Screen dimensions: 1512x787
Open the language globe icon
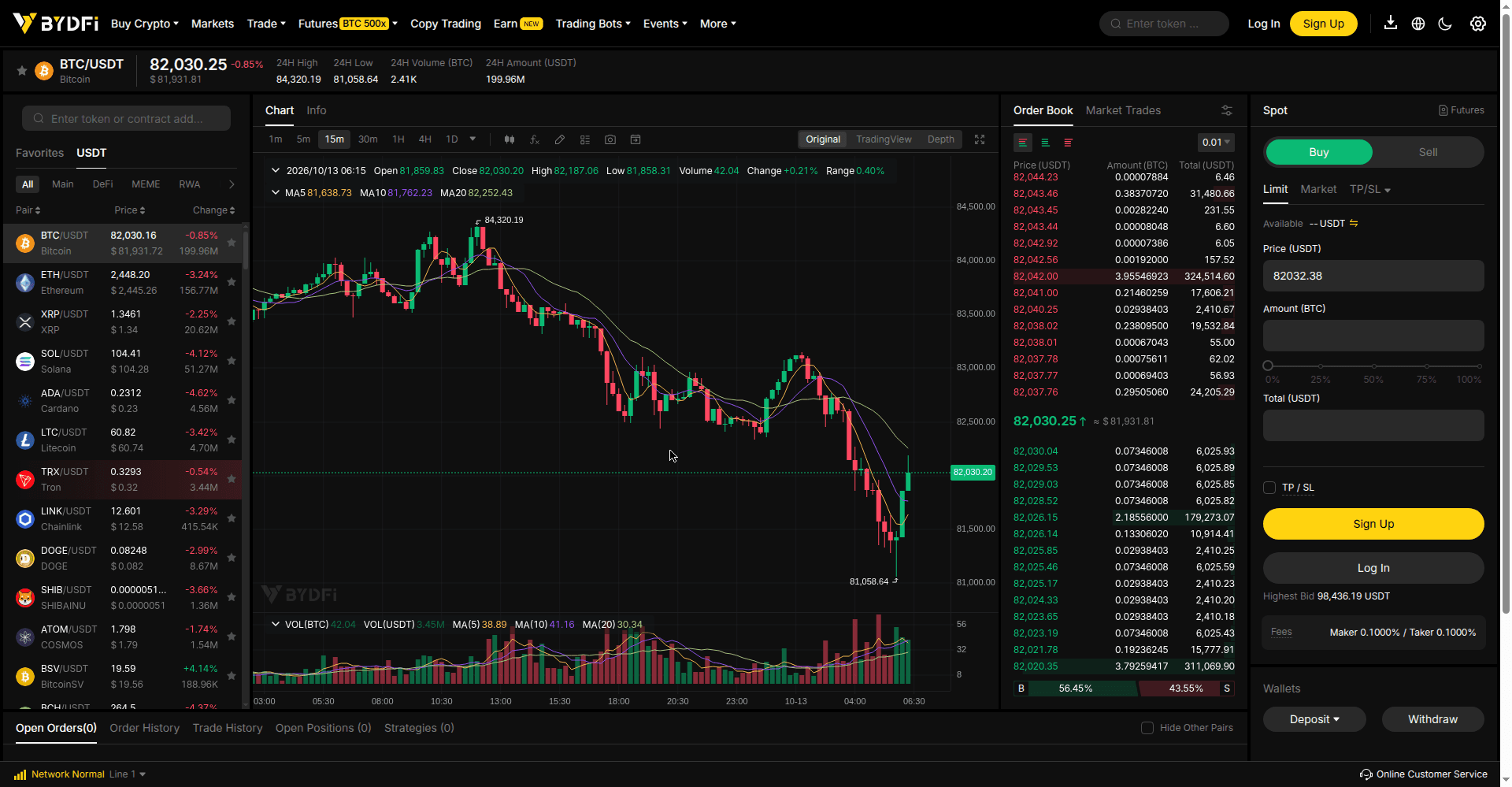point(1418,24)
